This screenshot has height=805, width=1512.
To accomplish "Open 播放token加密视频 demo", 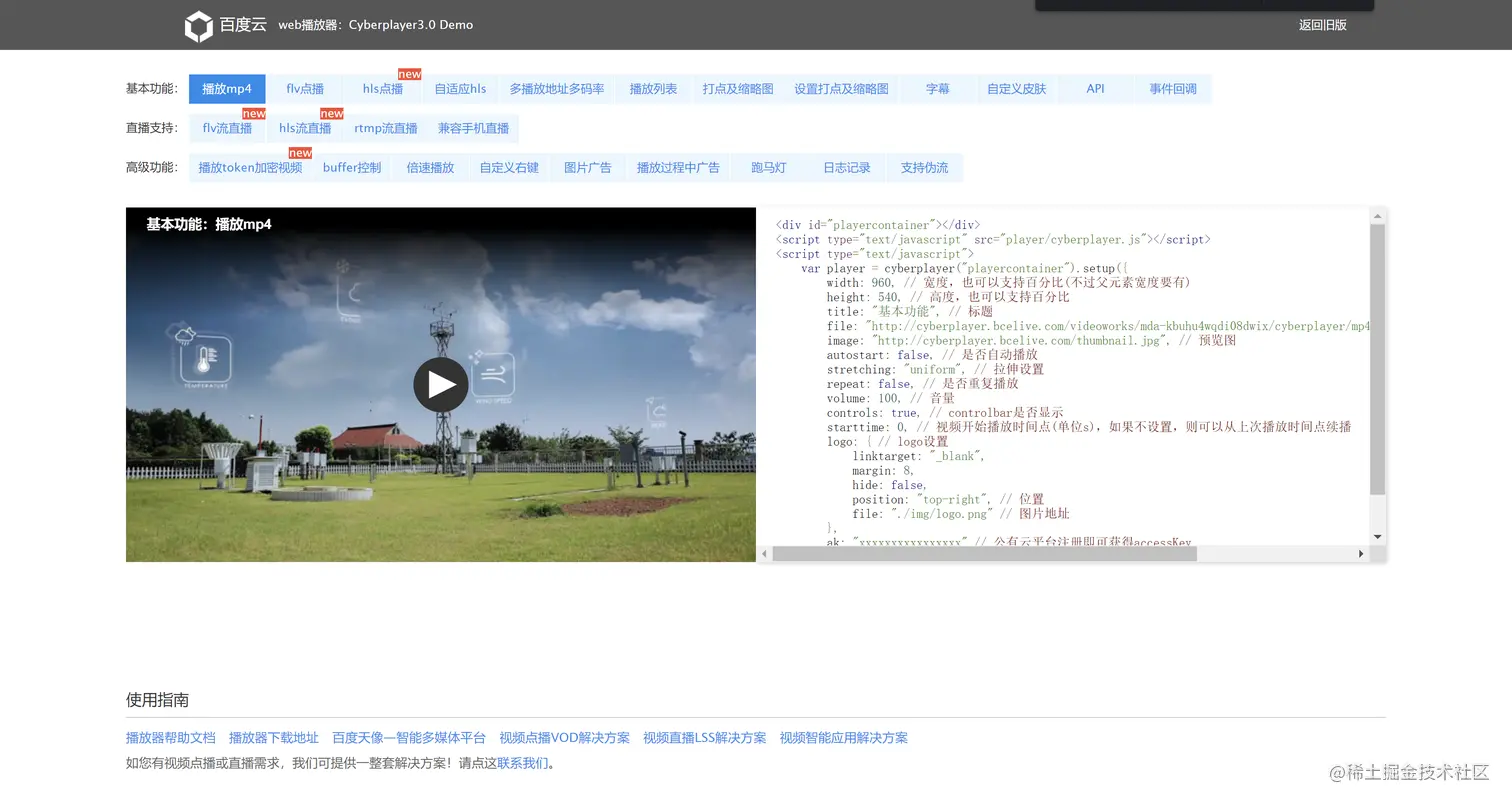I will tap(250, 167).
